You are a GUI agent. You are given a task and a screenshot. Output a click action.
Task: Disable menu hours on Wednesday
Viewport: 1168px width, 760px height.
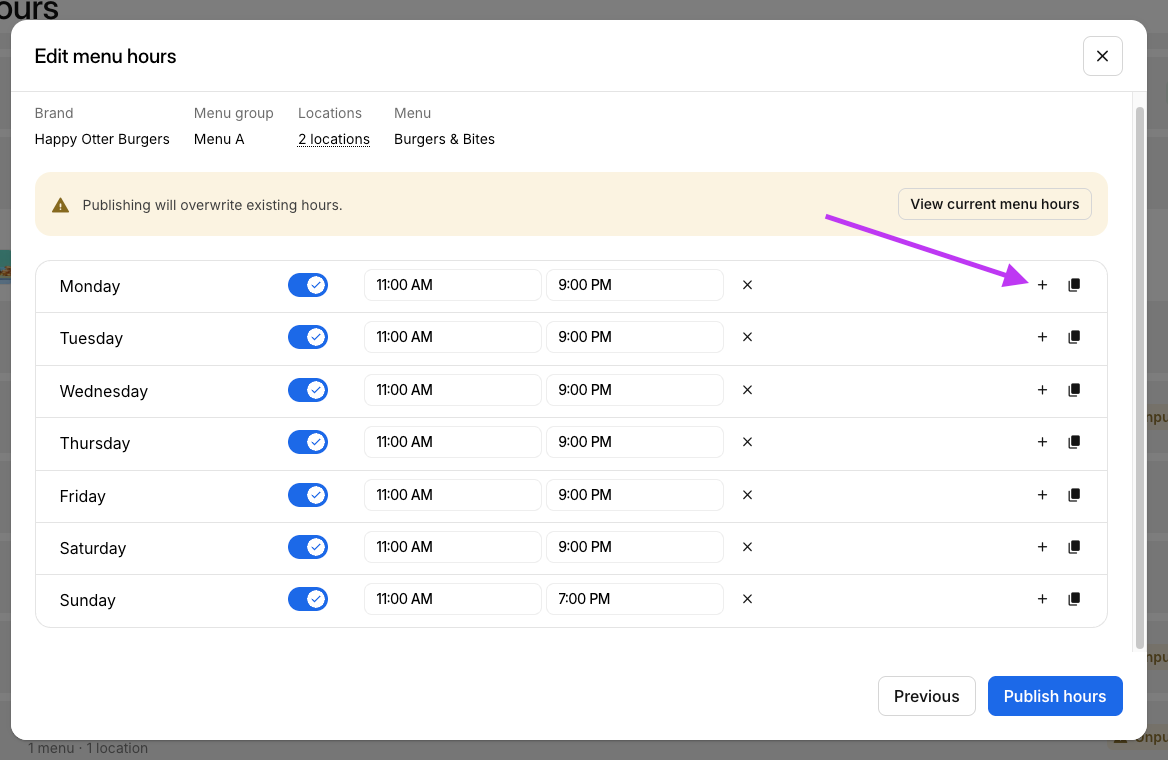click(308, 390)
